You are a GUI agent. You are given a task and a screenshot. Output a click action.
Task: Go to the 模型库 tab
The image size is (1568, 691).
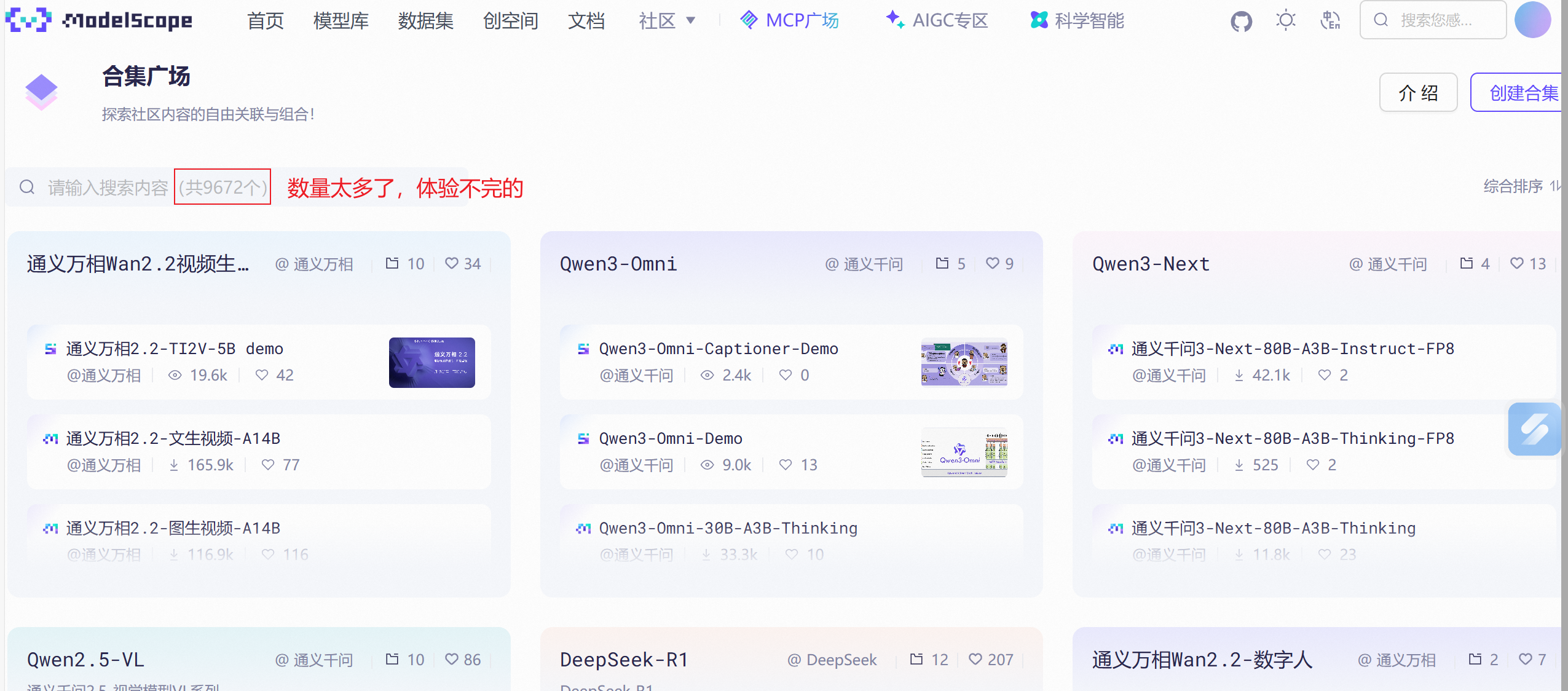click(x=341, y=21)
